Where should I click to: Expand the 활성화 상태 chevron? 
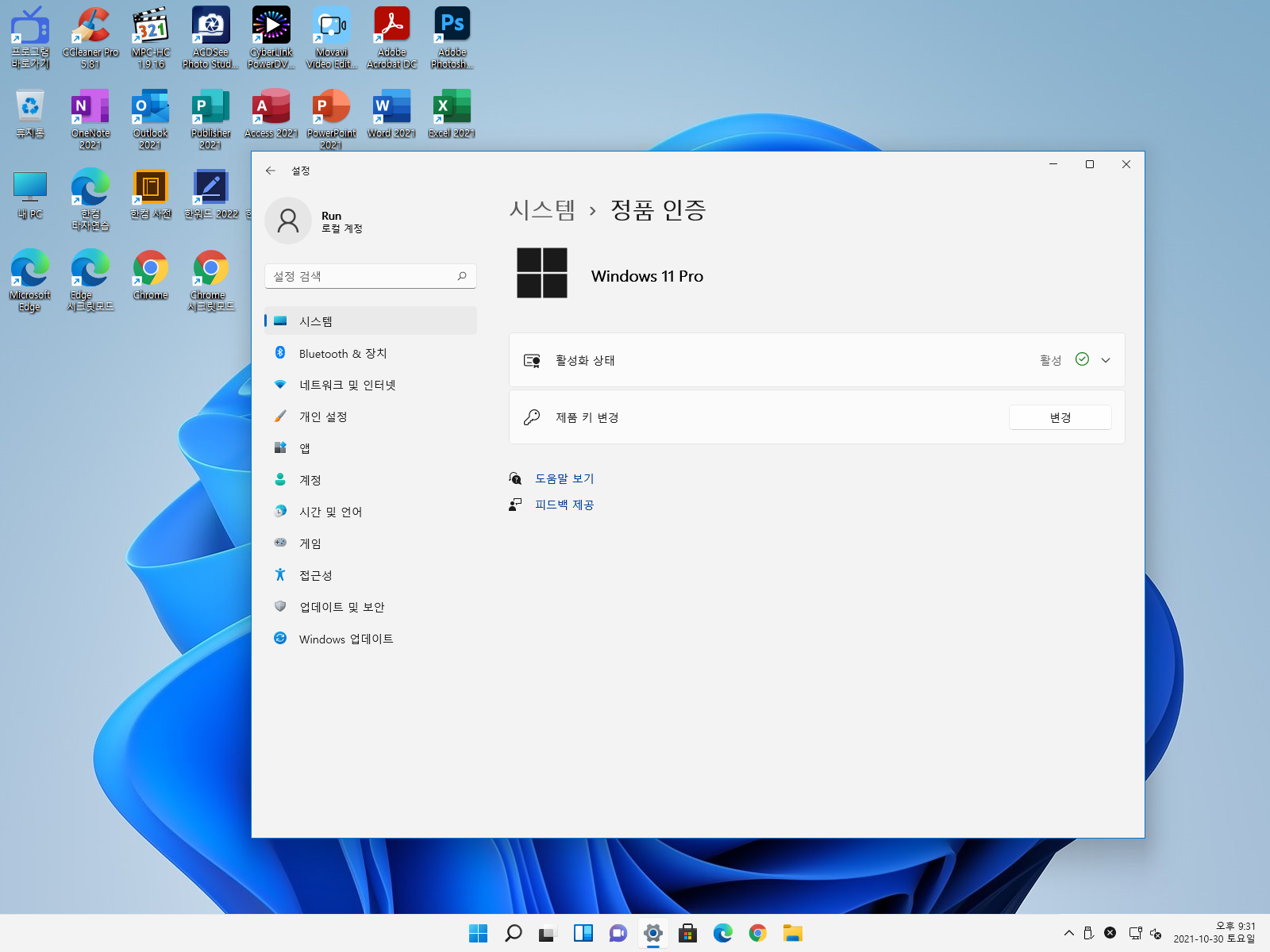[1106, 360]
